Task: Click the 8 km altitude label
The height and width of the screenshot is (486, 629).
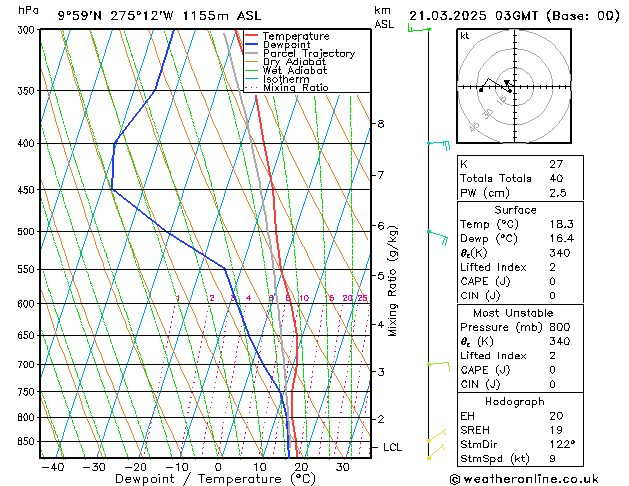Action: click(x=381, y=124)
